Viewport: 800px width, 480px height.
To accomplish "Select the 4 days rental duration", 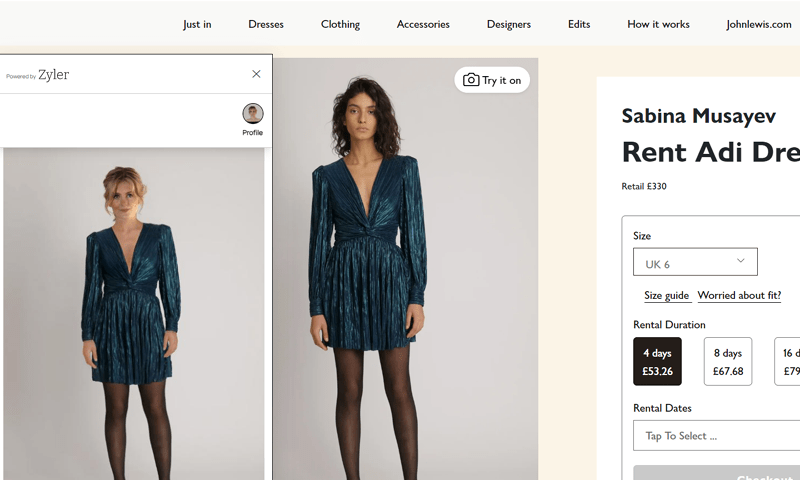I will pos(657,361).
